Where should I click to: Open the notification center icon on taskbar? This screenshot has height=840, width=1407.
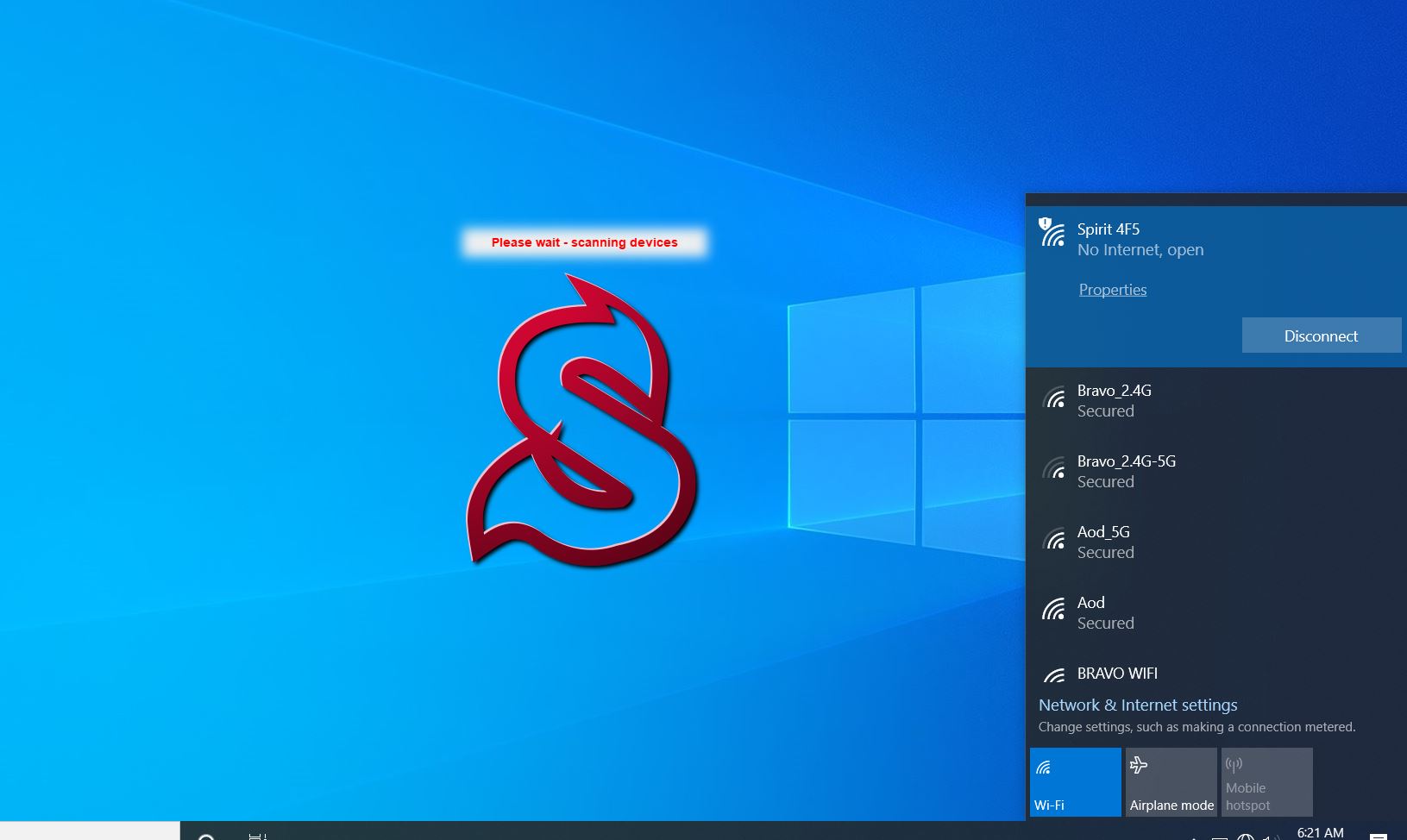pos(1378,836)
